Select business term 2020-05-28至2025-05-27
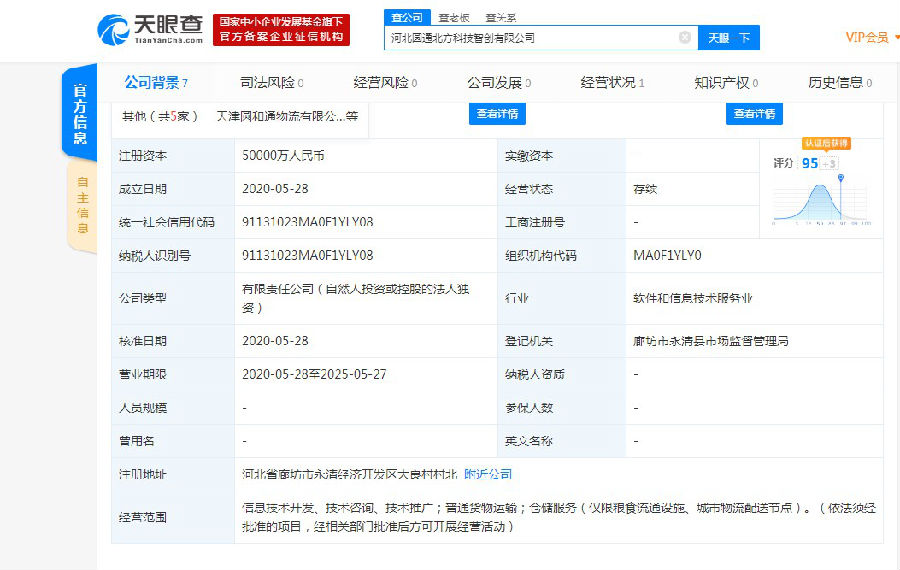Image resolution: width=900 pixels, height=570 pixels. pyautogui.click(x=314, y=374)
